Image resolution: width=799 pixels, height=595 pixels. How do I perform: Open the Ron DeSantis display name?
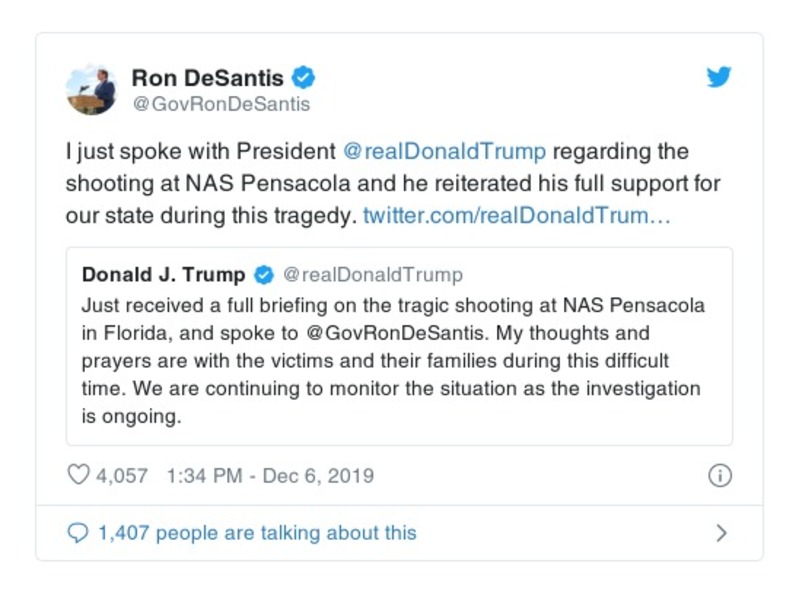coord(207,77)
